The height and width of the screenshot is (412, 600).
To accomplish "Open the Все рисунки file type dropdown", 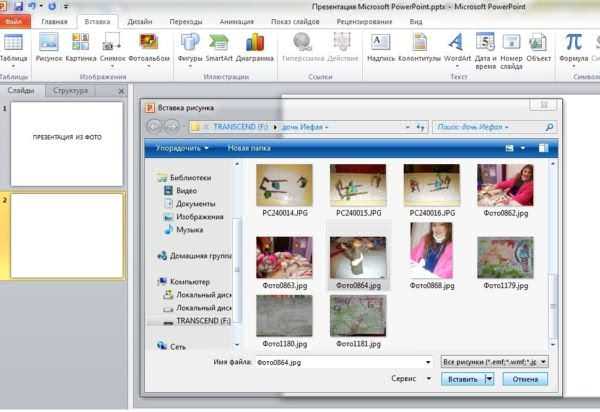I will (494, 362).
